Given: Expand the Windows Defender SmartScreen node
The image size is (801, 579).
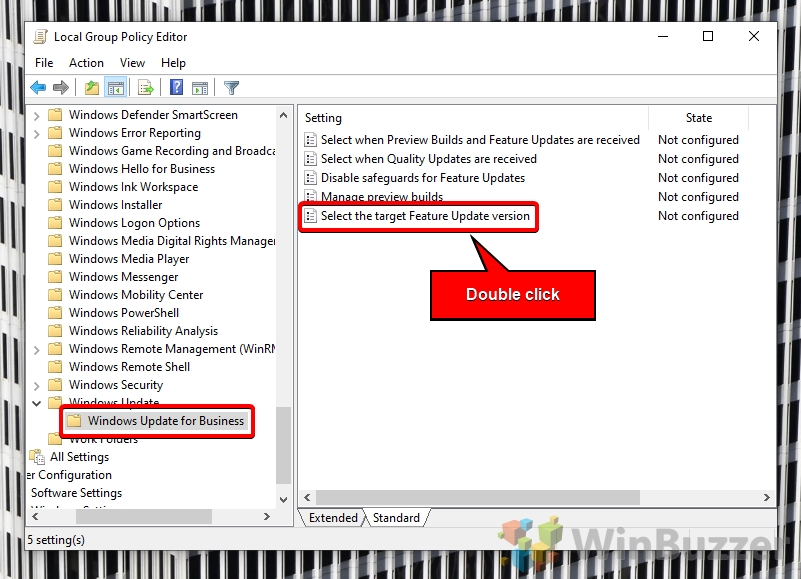Looking at the screenshot, I should pyautogui.click(x=36, y=116).
